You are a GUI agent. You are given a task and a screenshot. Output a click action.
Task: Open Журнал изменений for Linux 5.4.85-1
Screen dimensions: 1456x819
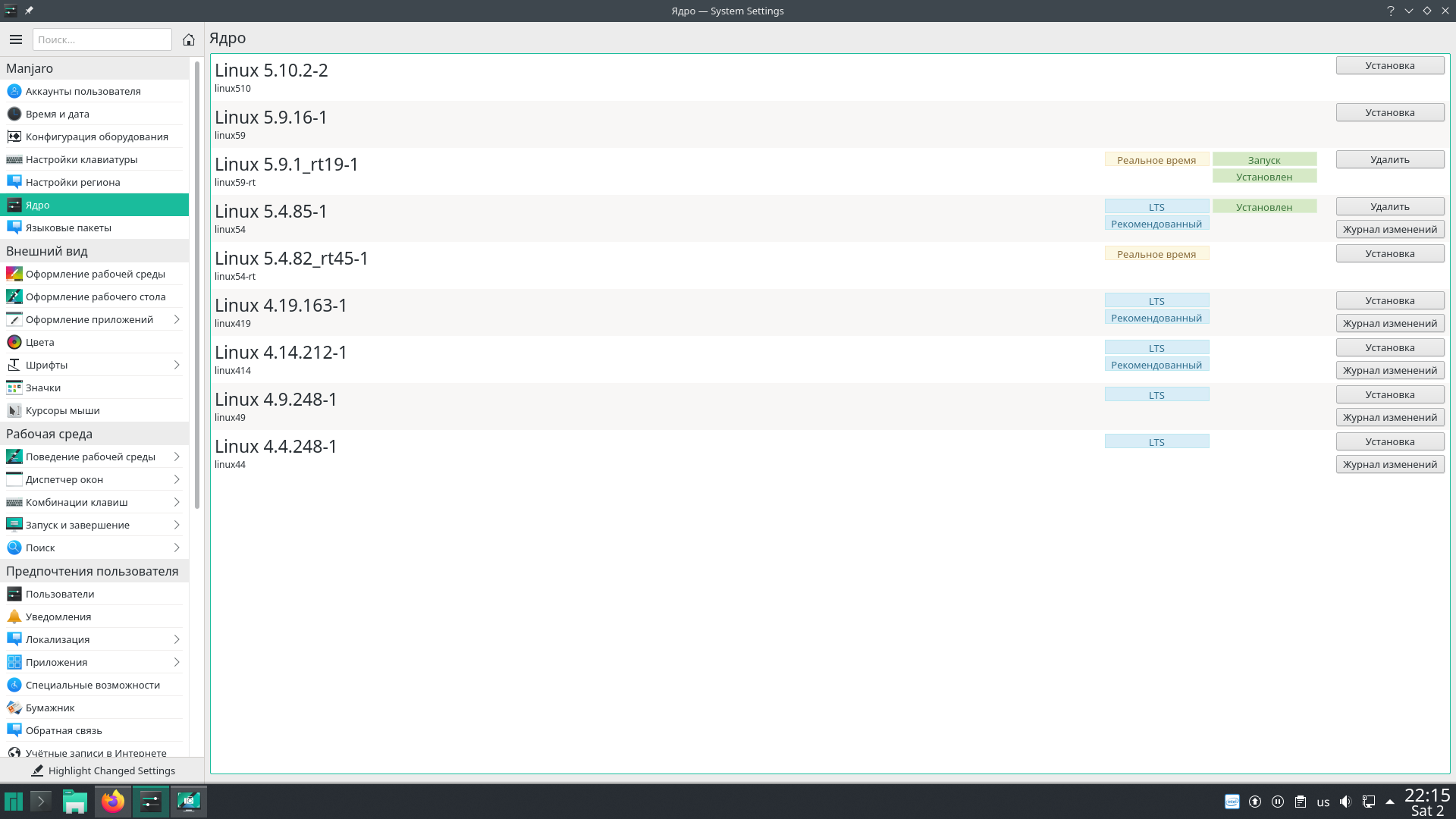click(x=1389, y=229)
